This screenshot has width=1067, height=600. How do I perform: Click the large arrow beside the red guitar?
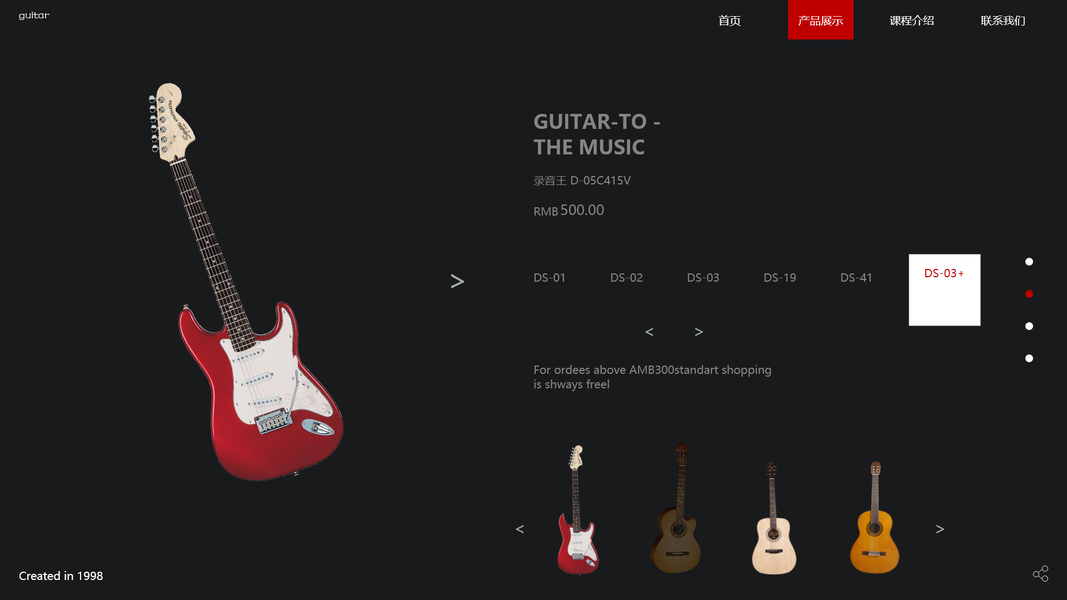click(457, 281)
